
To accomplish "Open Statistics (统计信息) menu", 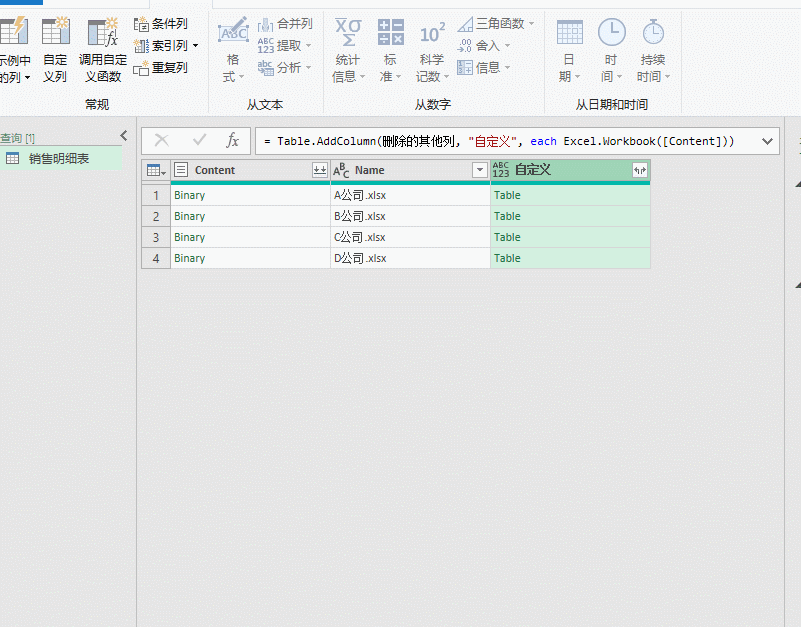I will [348, 49].
